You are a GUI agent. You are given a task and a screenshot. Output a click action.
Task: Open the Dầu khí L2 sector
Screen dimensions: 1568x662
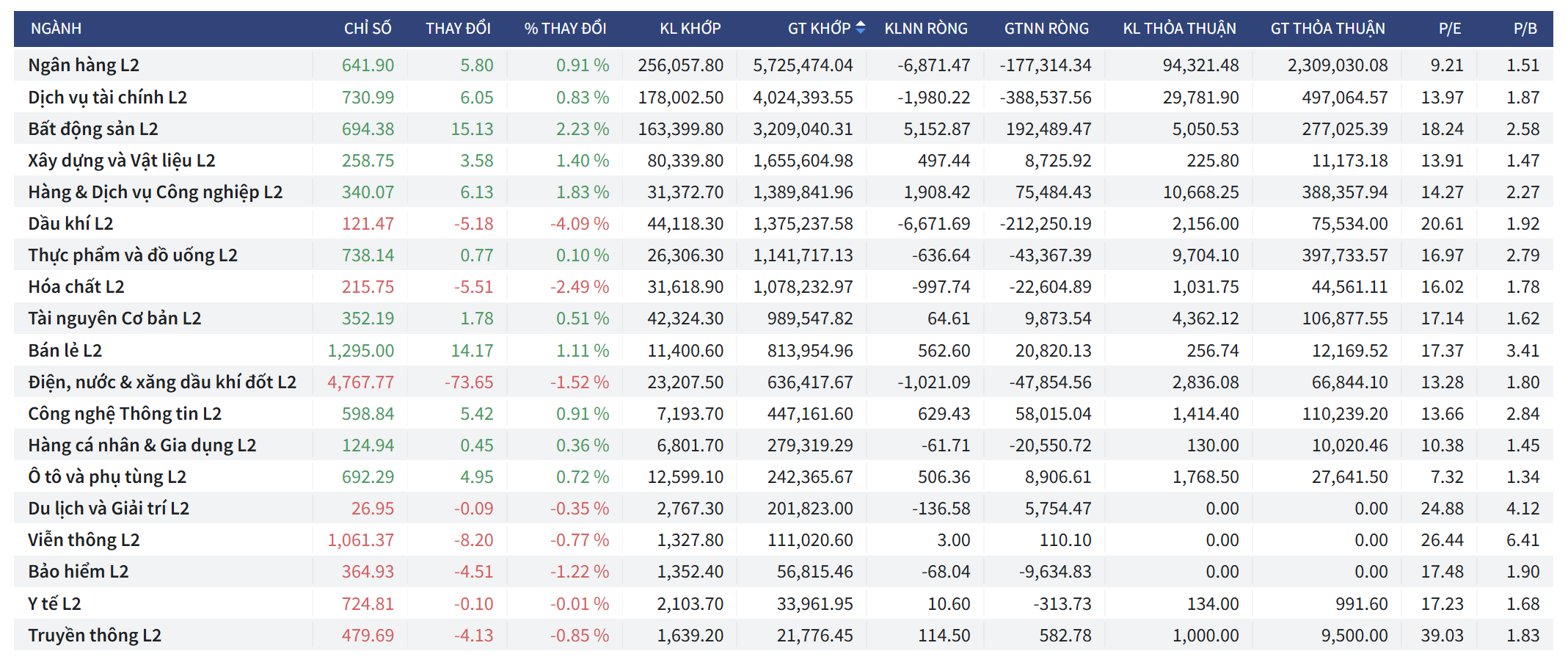[70, 224]
